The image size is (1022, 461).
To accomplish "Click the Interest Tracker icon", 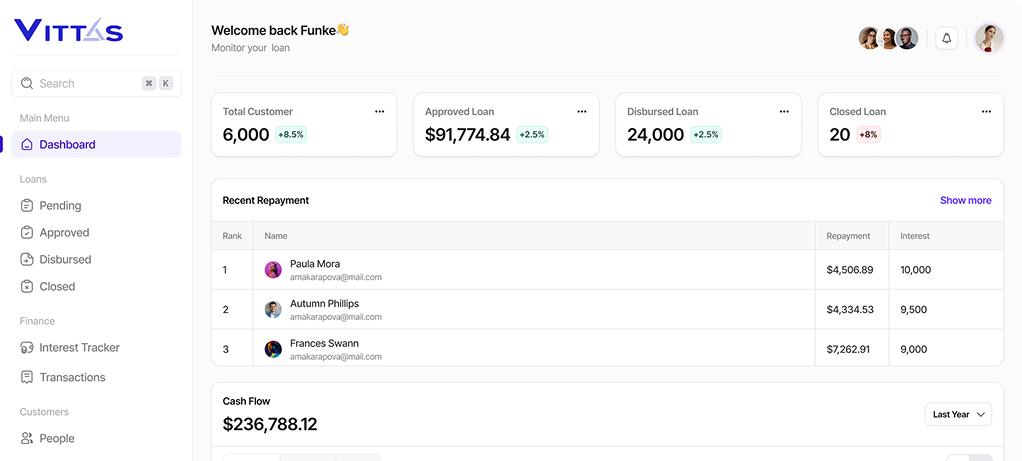I will click(27, 348).
